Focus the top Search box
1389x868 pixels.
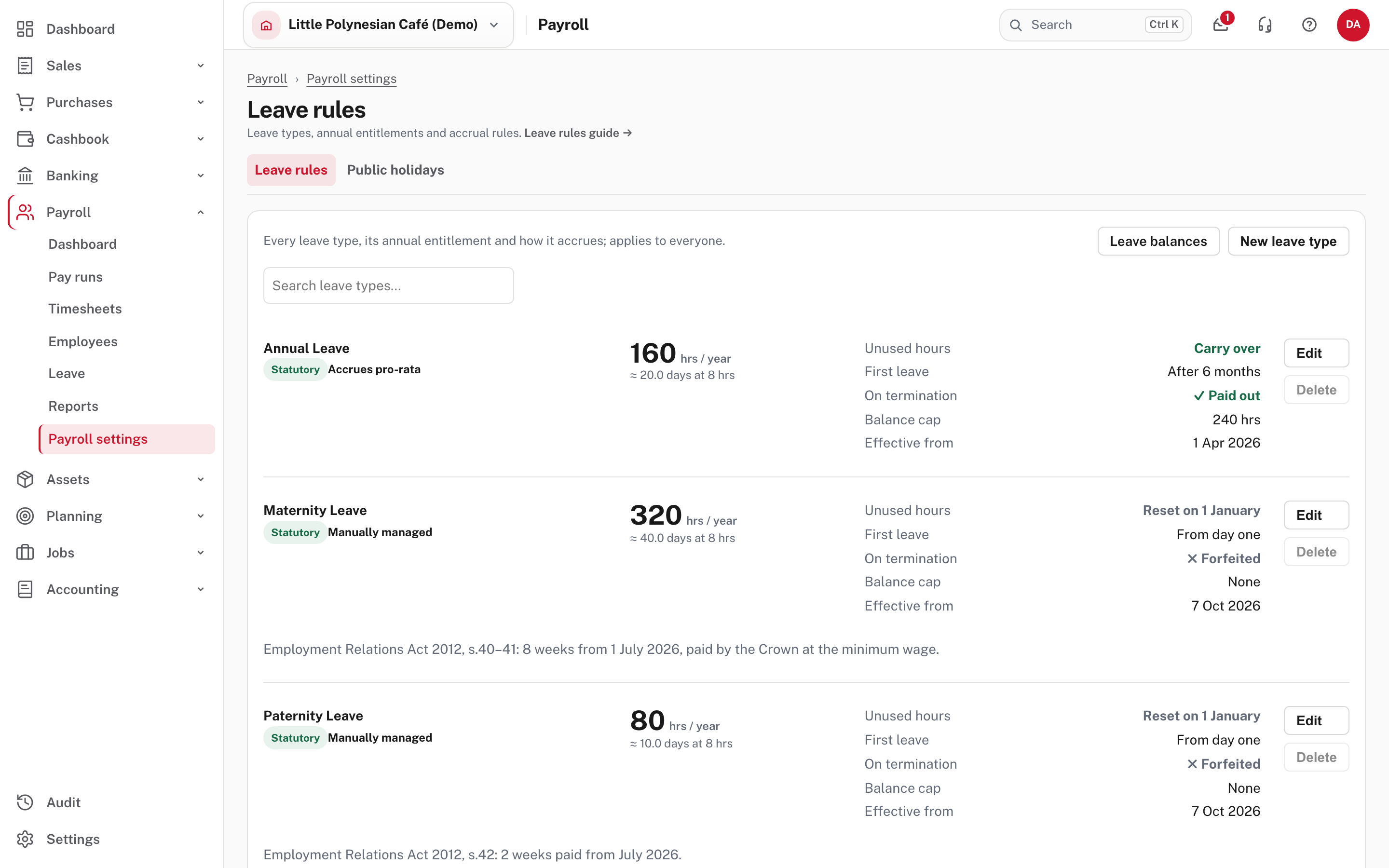pos(1095,25)
